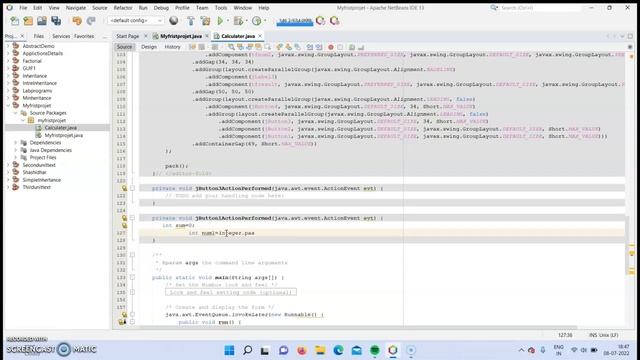The width and height of the screenshot is (640, 360).
Task: Open Profile Project dropdown arrow
Action: pyautogui.click(x=265, y=20)
